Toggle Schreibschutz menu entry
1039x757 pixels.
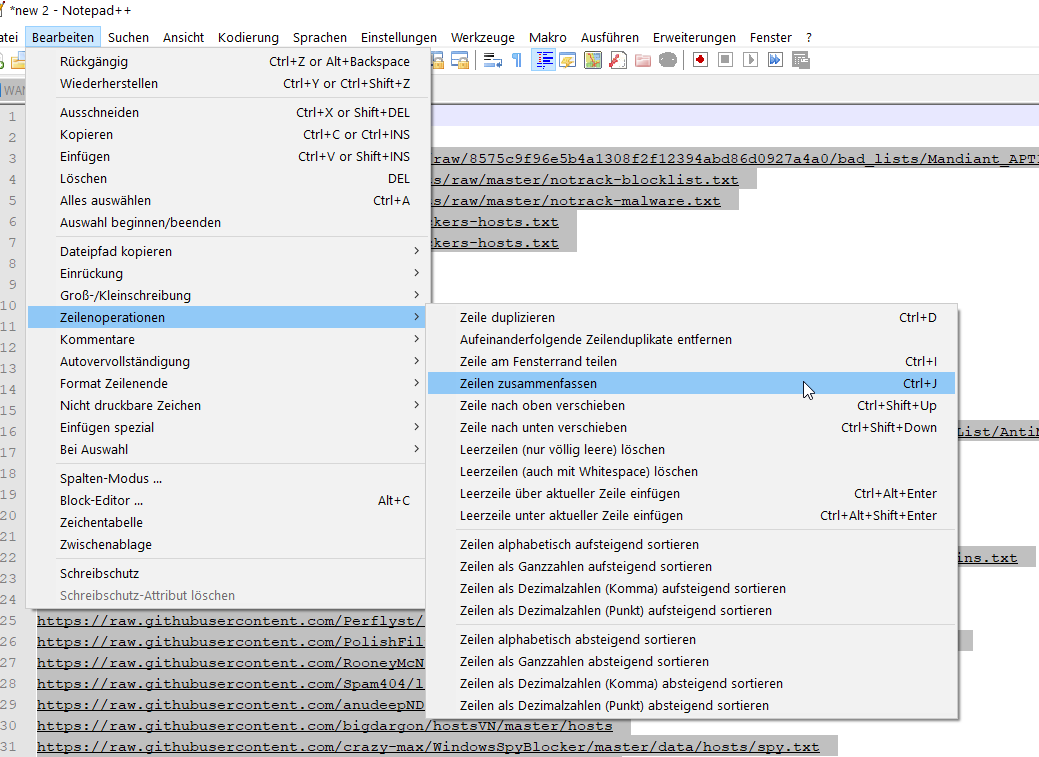tap(226, 573)
